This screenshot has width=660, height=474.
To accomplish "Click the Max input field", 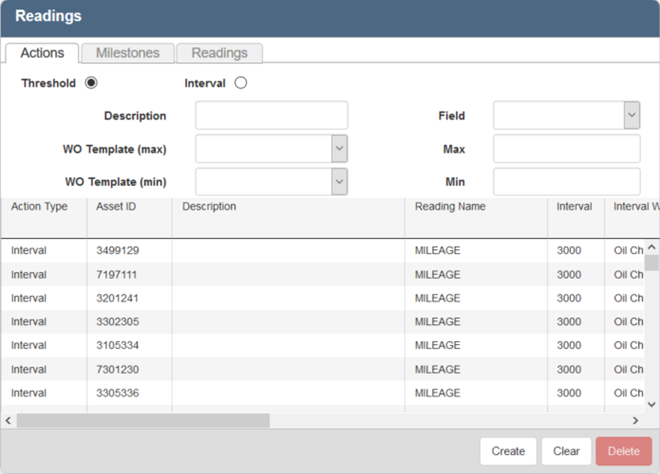I will [x=566, y=149].
